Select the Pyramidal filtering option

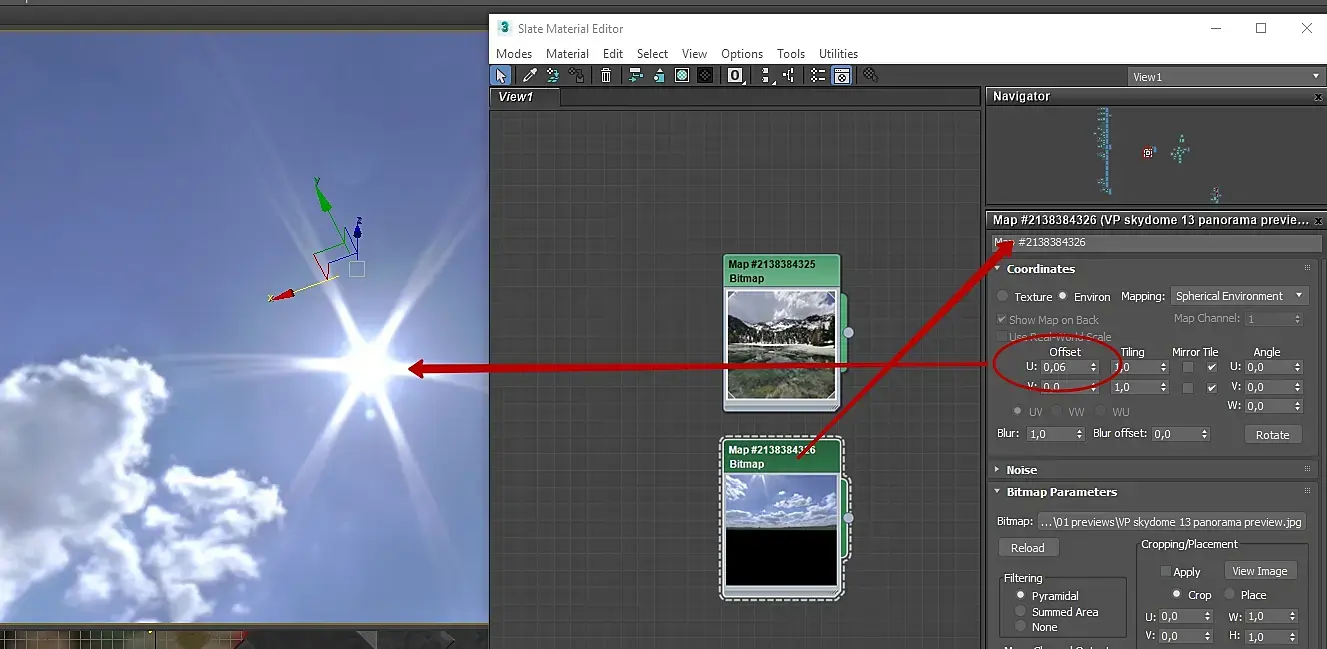(1021, 595)
